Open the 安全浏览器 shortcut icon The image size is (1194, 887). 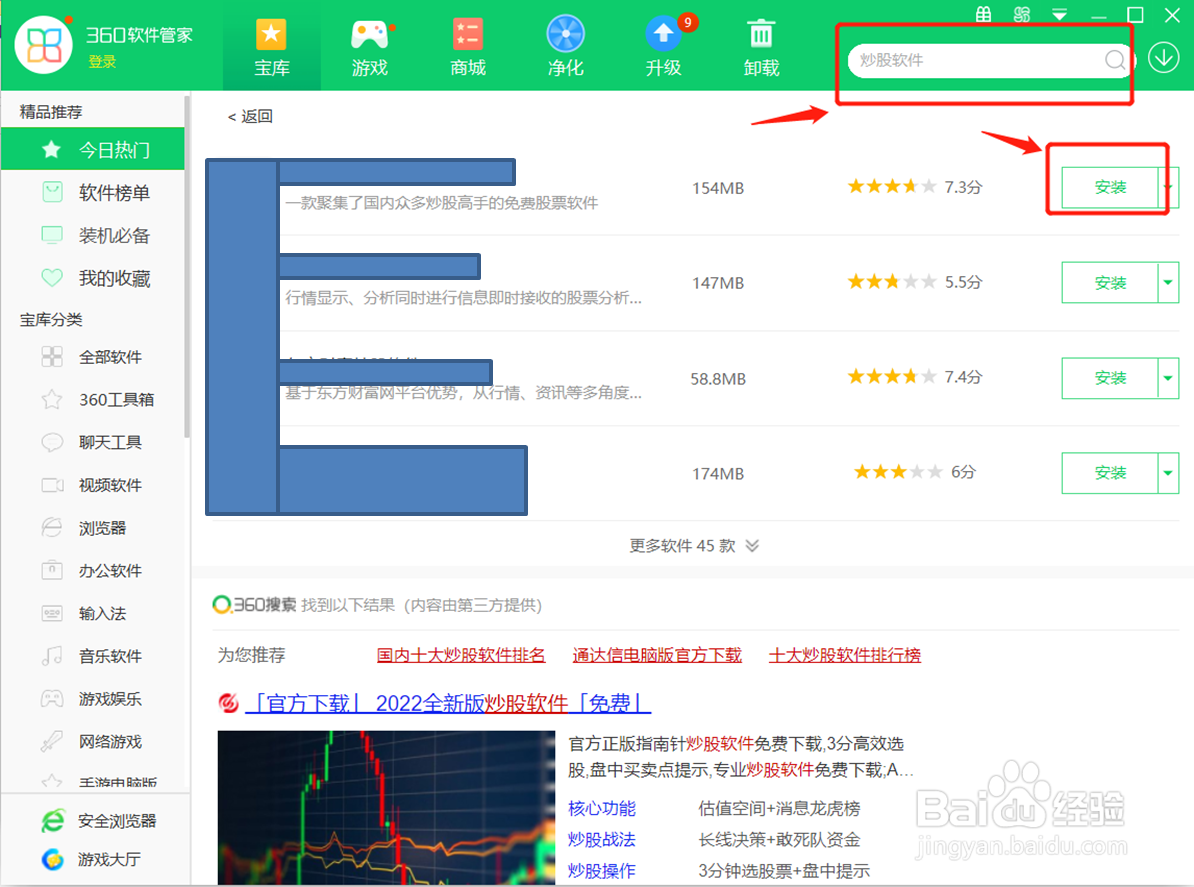coord(53,820)
